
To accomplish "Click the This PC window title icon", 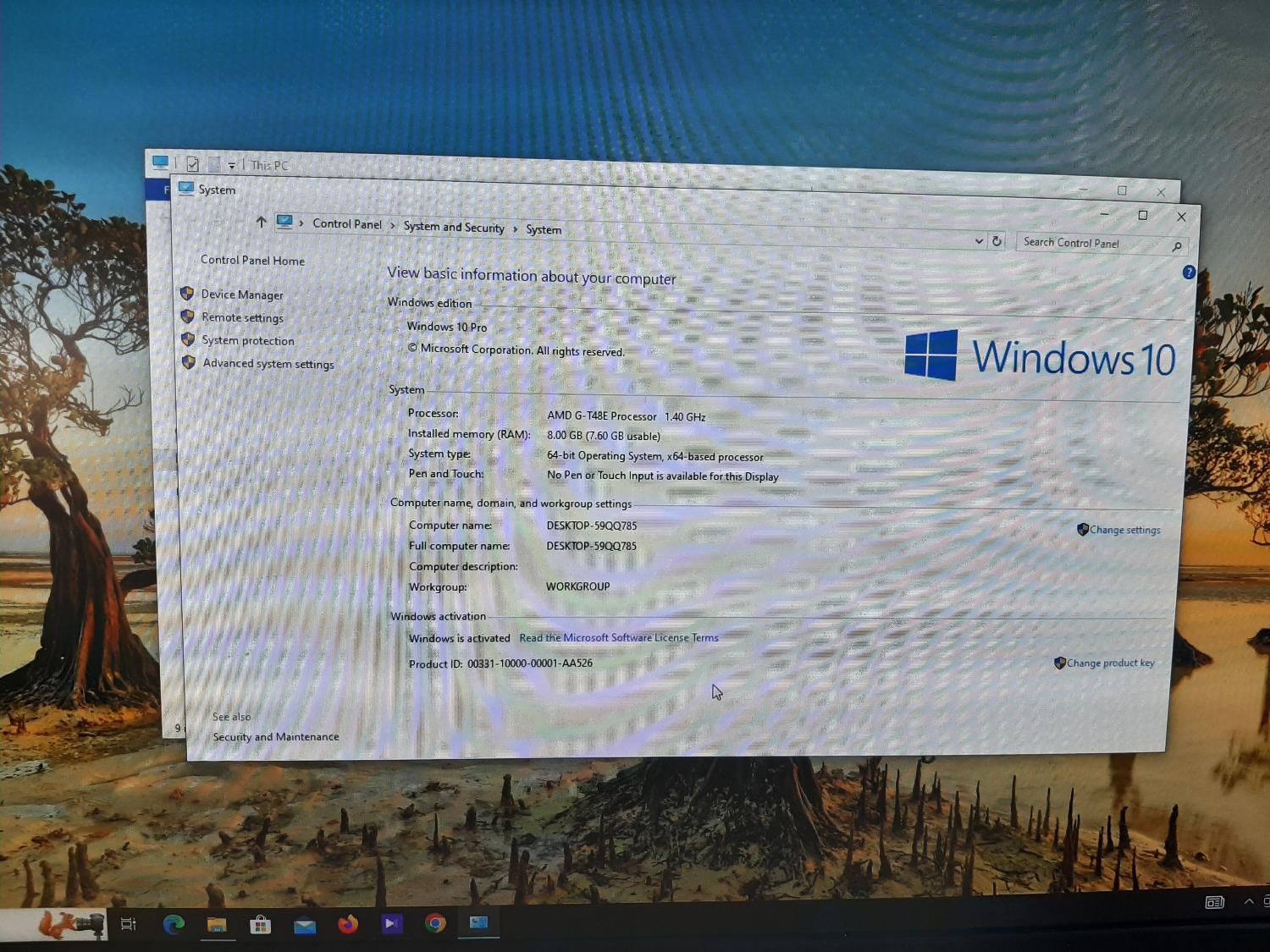I will 160,162.
